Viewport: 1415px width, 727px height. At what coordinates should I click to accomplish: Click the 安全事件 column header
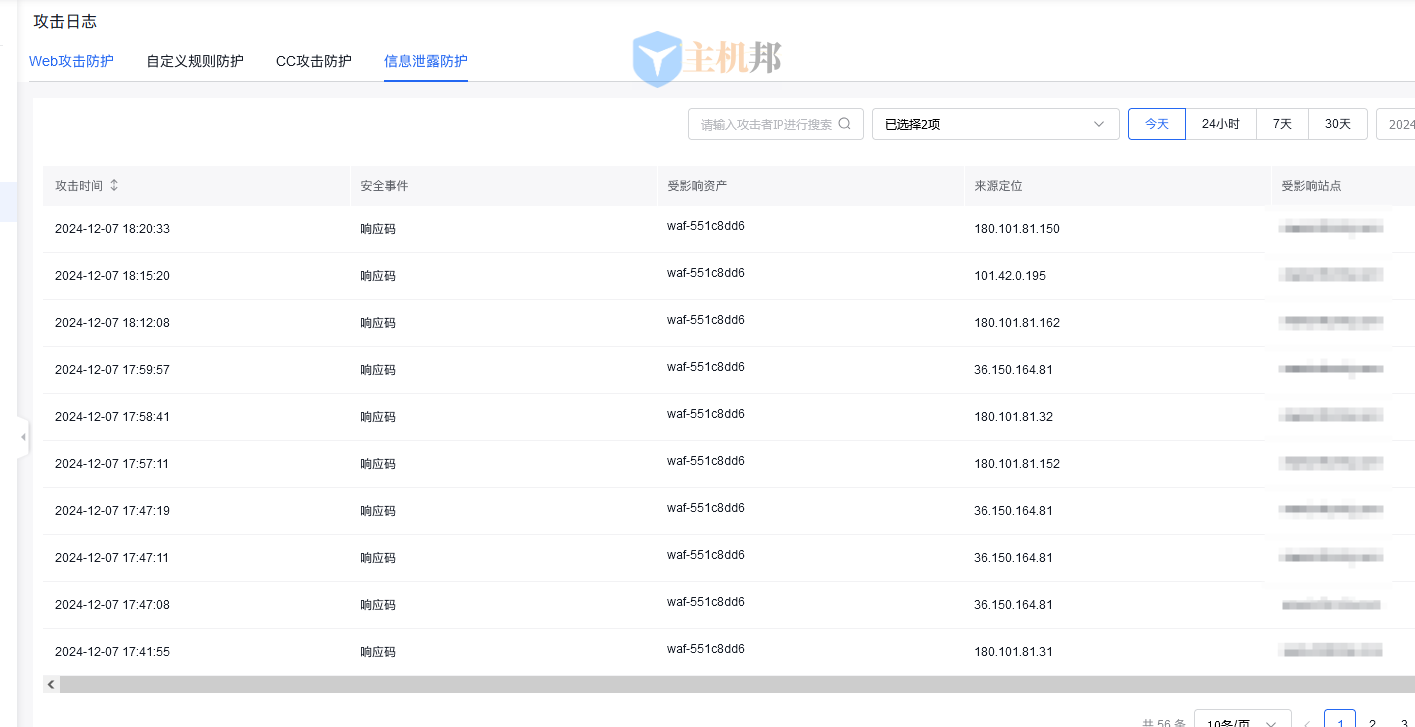(384, 186)
